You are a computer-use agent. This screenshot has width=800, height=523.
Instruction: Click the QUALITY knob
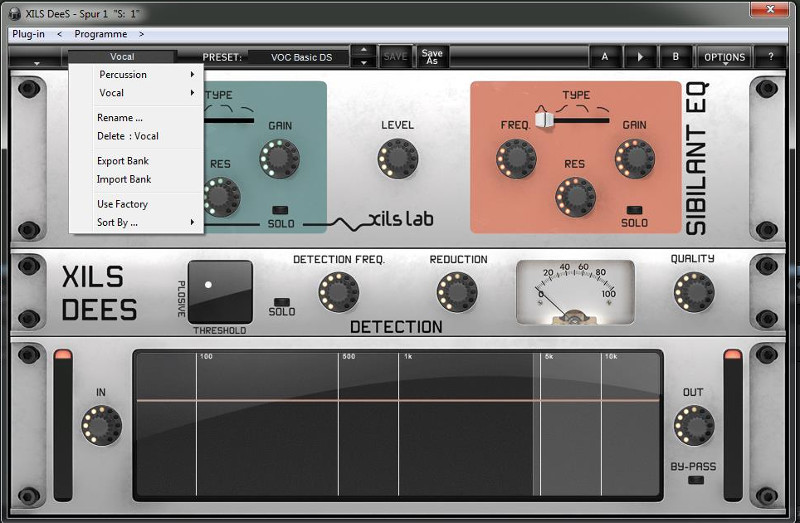(x=693, y=292)
